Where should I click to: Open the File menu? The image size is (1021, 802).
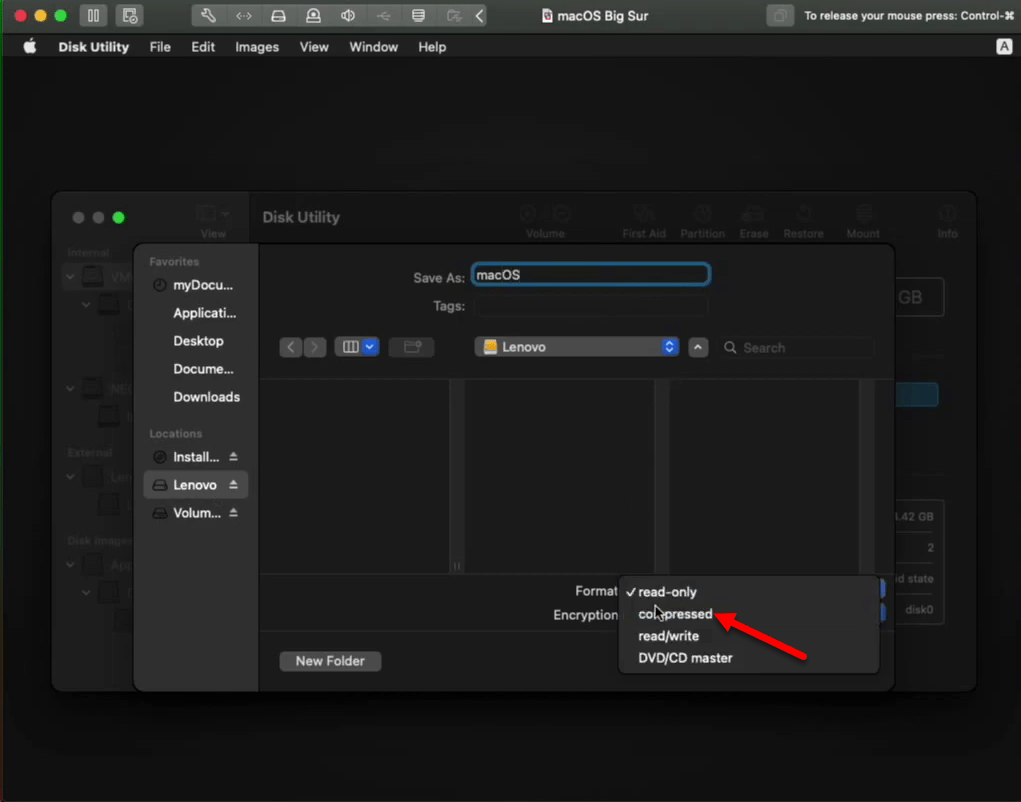click(160, 47)
